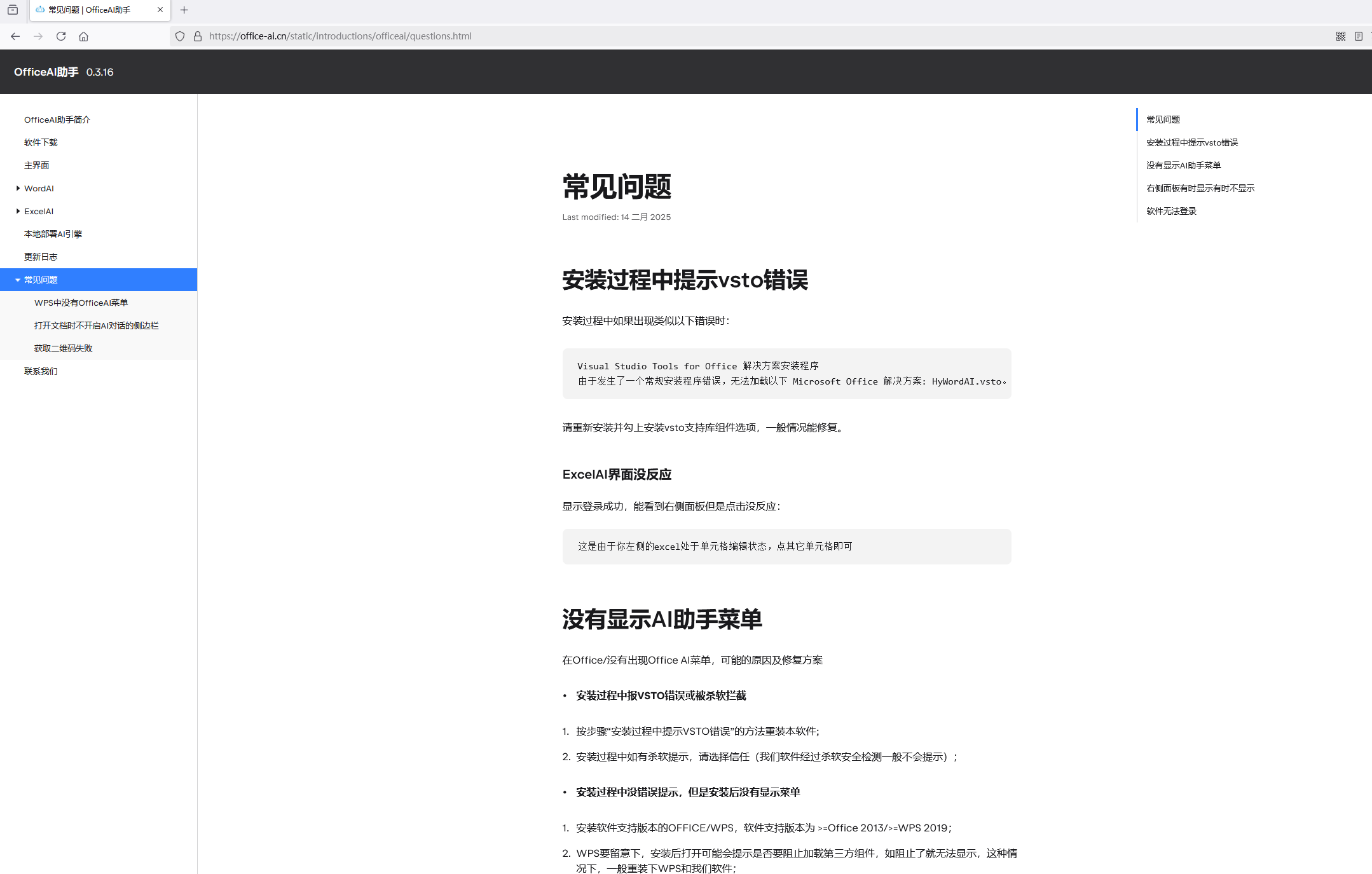This screenshot has height=874, width=1372.
Task: Open the QR code extension icon
Action: [x=1340, y=36]
